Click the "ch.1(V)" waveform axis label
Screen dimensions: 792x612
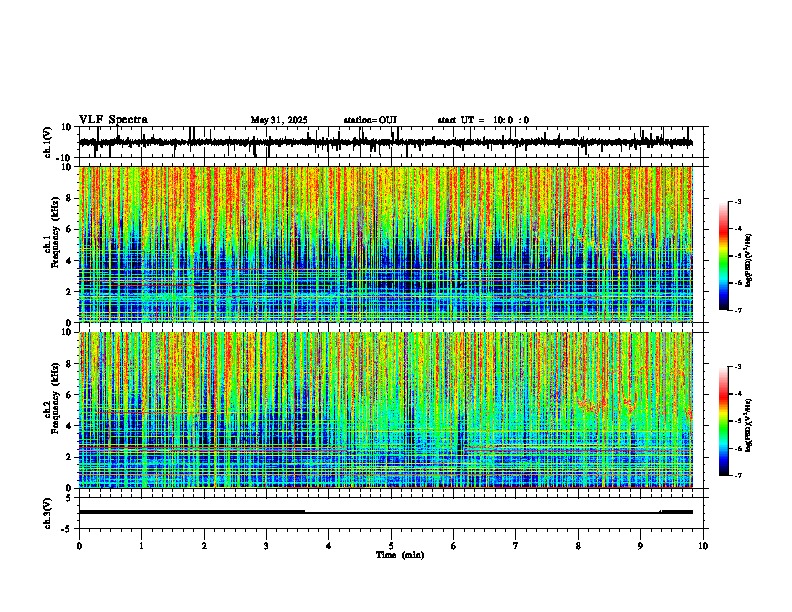[48, 142]
